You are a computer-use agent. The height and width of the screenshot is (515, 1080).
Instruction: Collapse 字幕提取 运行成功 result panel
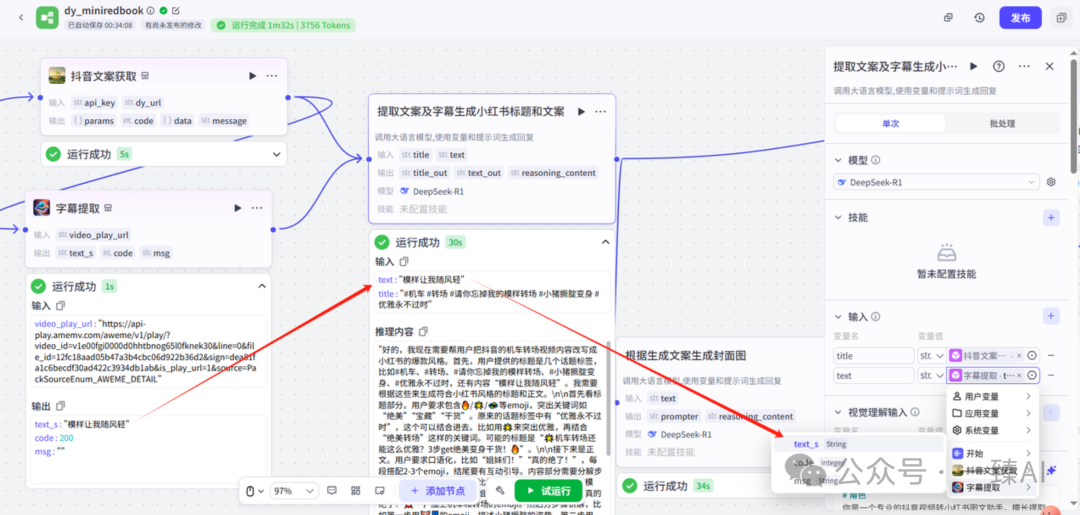[x=262, y=286]
